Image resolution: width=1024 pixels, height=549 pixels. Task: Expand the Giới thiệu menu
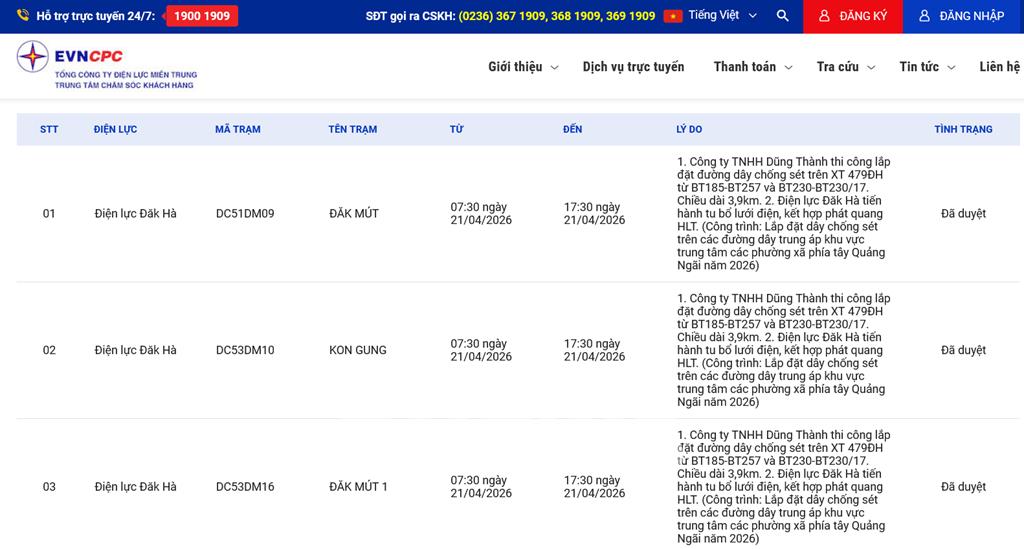523,67
